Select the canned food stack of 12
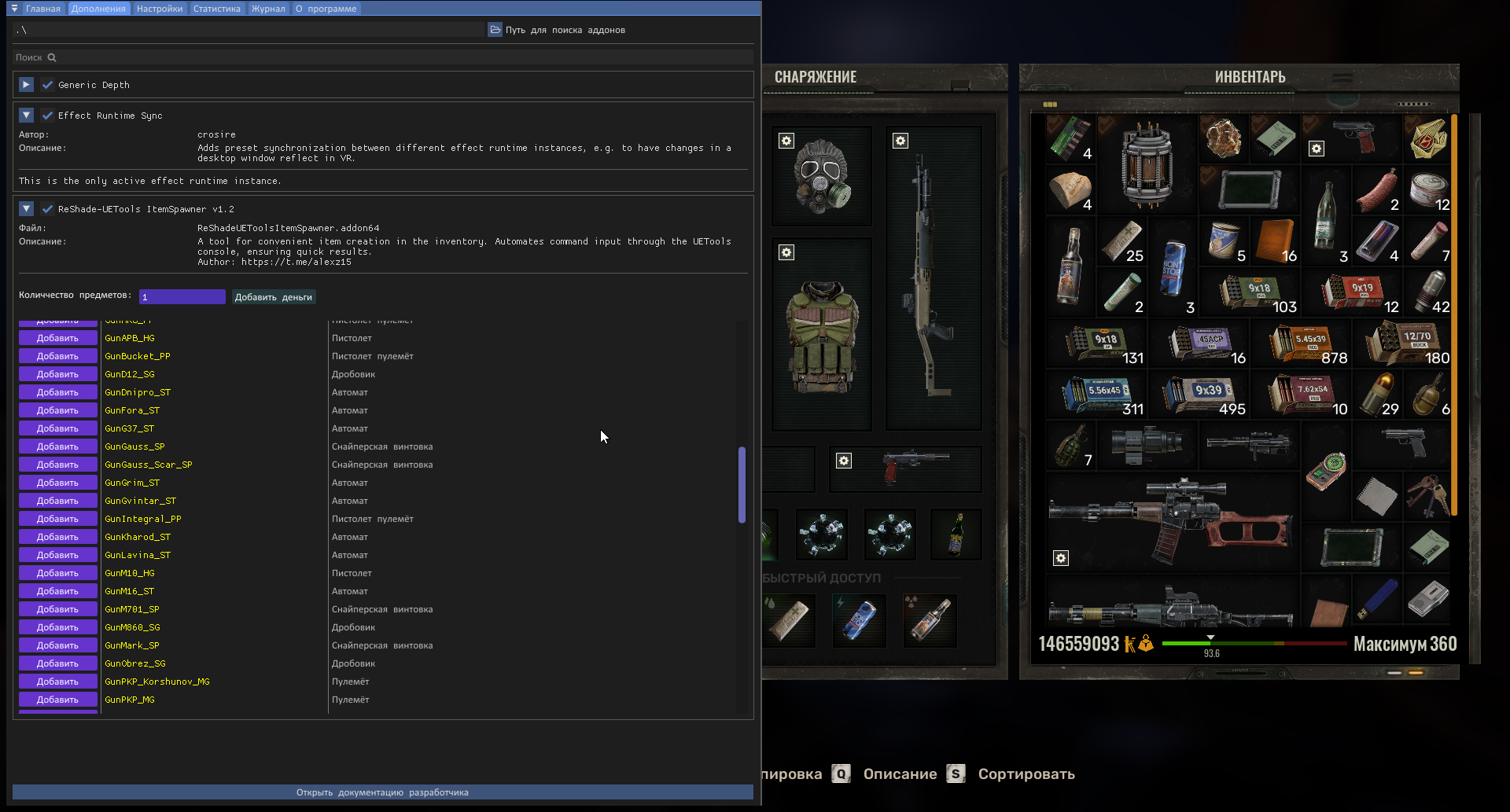 coord(1428,189)
